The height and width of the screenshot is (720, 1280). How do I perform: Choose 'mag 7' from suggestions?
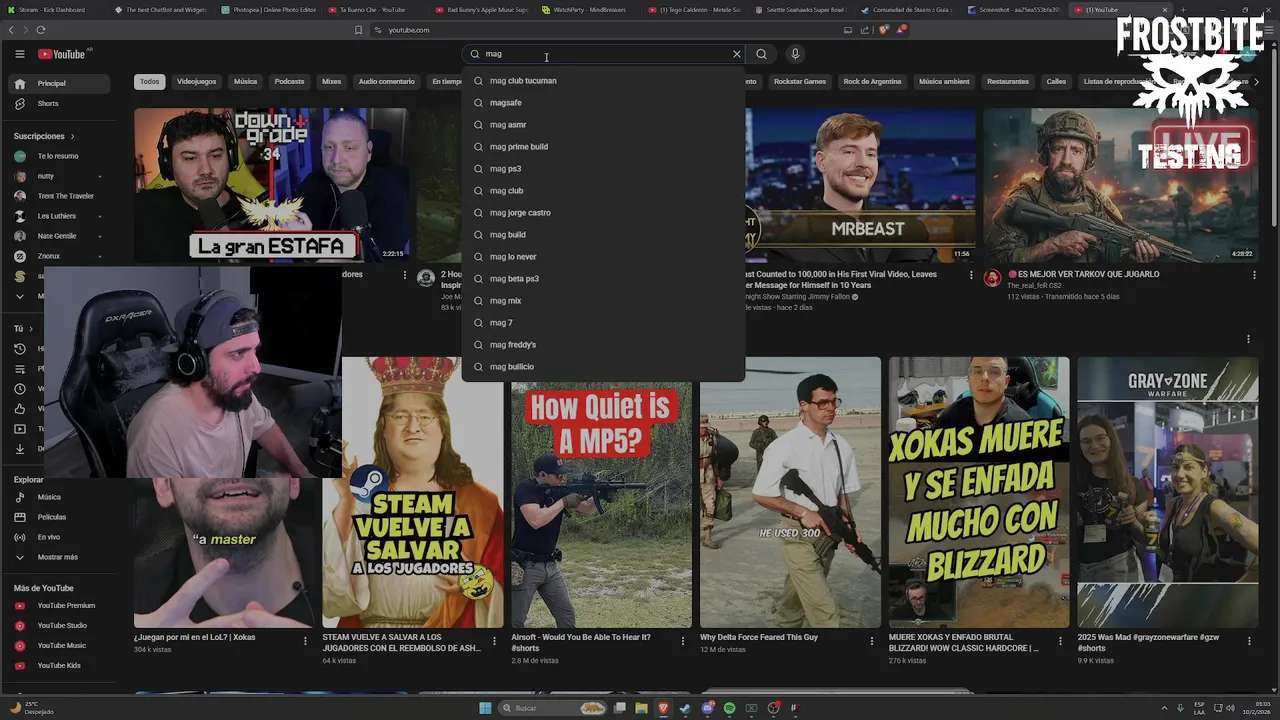[x=604, y=323]
